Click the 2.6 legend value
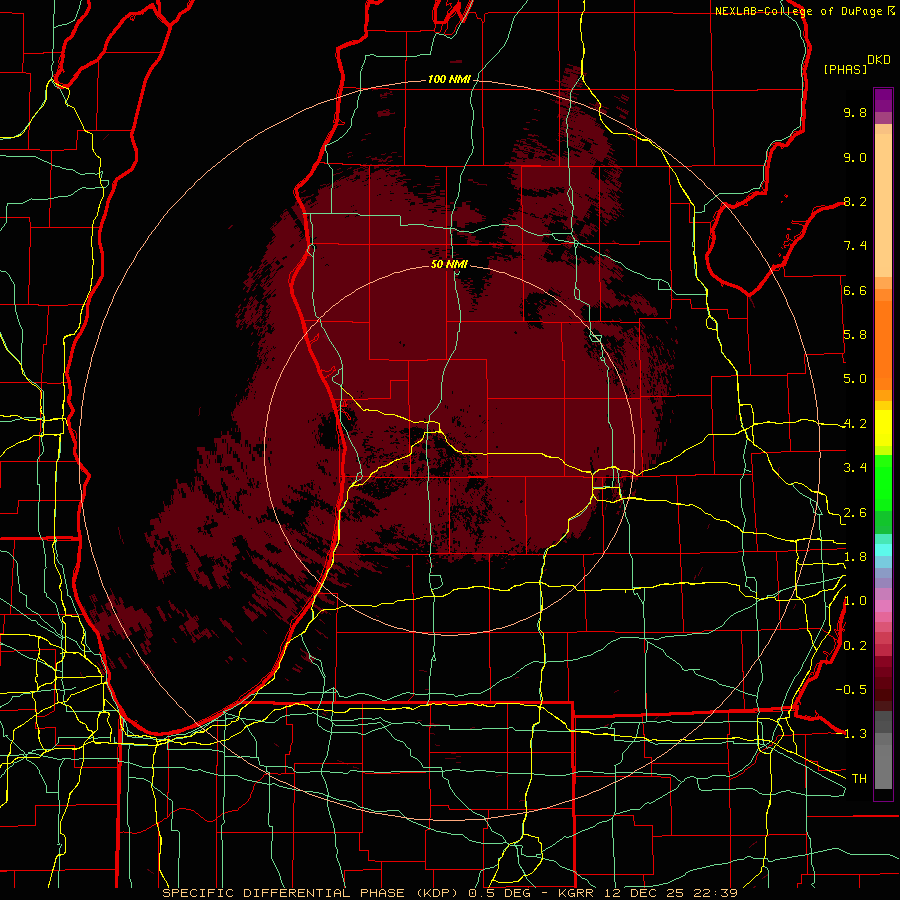Image resolution: width=900 pixels, height=900 pixels. click(855, 513)
